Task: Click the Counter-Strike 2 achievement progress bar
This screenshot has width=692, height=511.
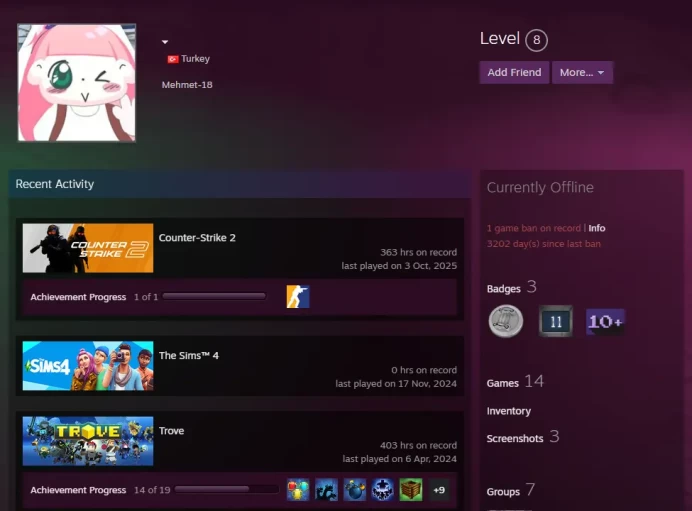Action: point(214,297)
